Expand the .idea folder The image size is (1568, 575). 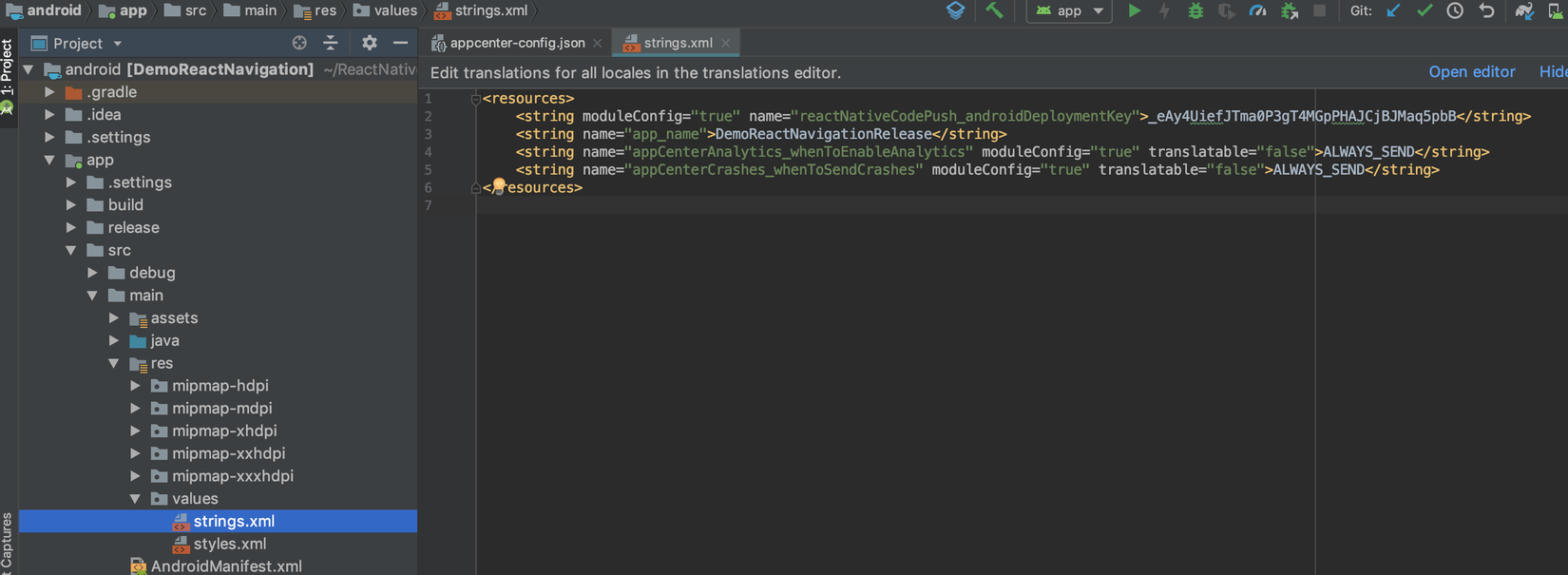tap(49, 115)
